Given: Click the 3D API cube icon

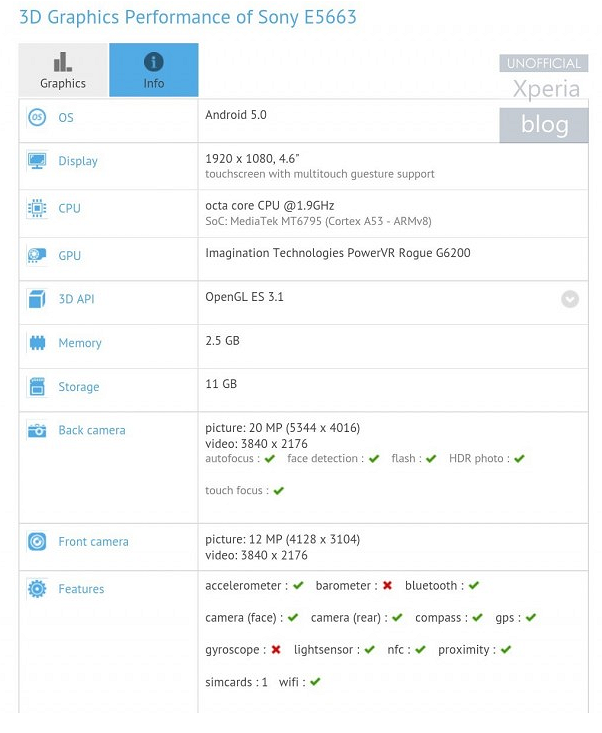Looking at the screenshot, I should point(37,299).
